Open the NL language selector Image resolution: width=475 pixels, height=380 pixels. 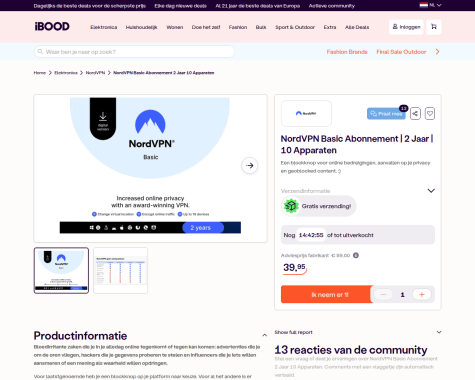(430, 5)
